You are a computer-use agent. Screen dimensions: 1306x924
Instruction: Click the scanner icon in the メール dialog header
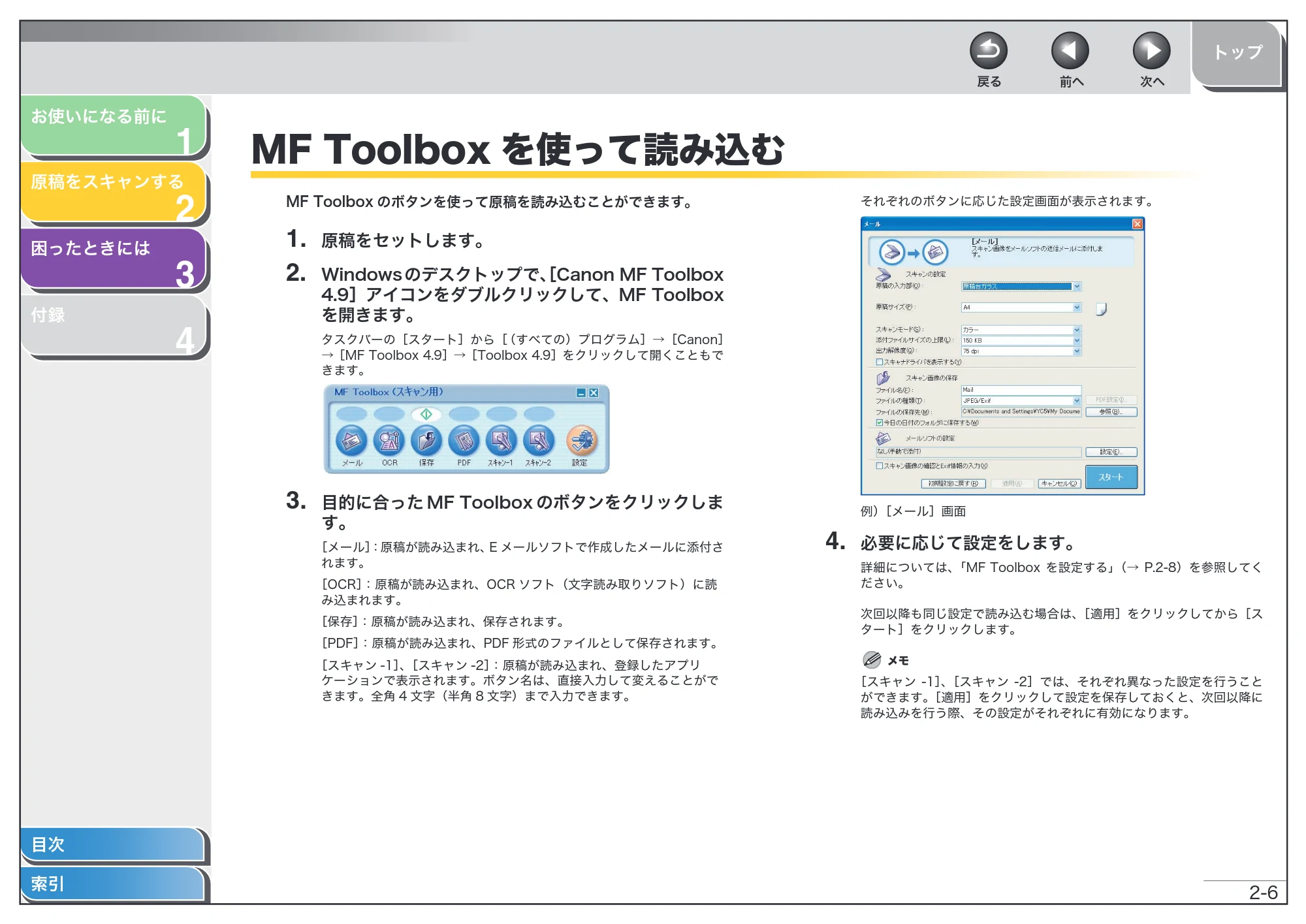[x=891, y=253]
